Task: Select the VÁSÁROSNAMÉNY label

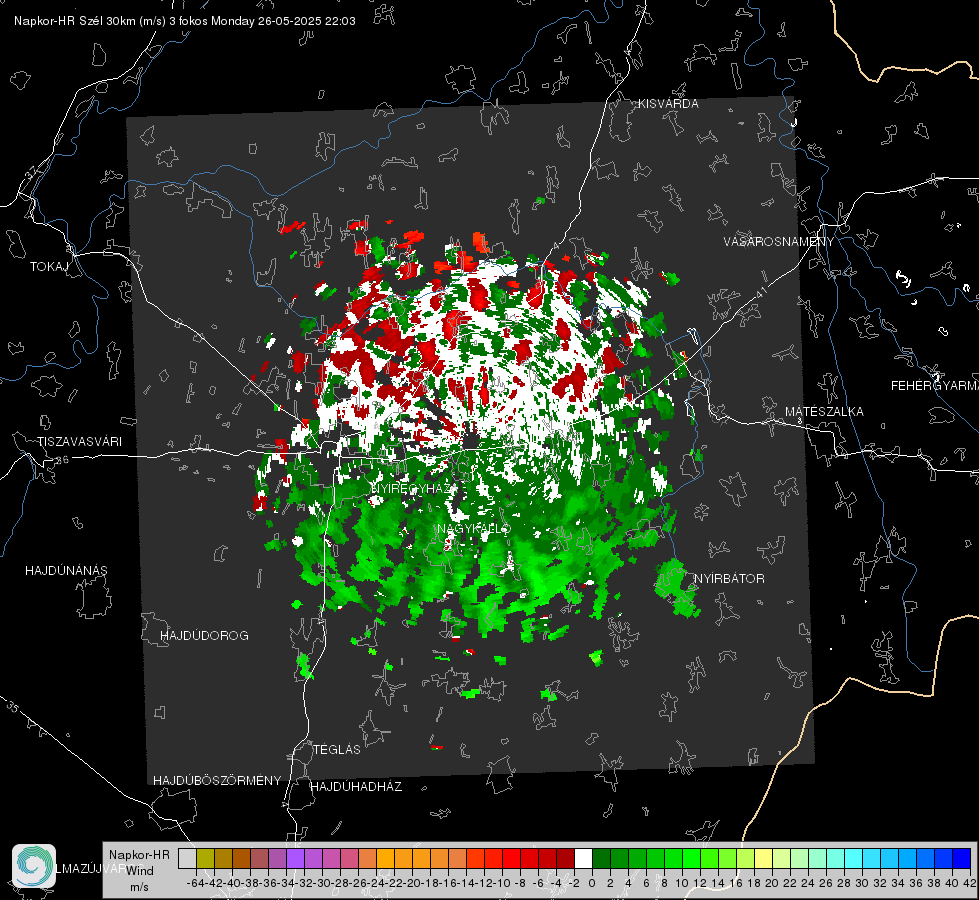Action: [779, 242]
